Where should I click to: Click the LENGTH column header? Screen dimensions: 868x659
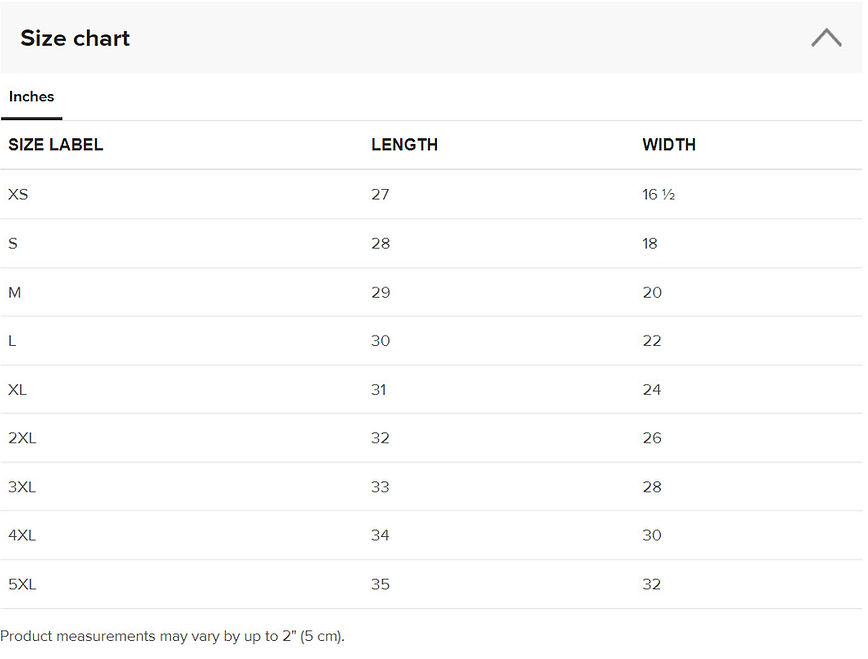click(404, 145)
